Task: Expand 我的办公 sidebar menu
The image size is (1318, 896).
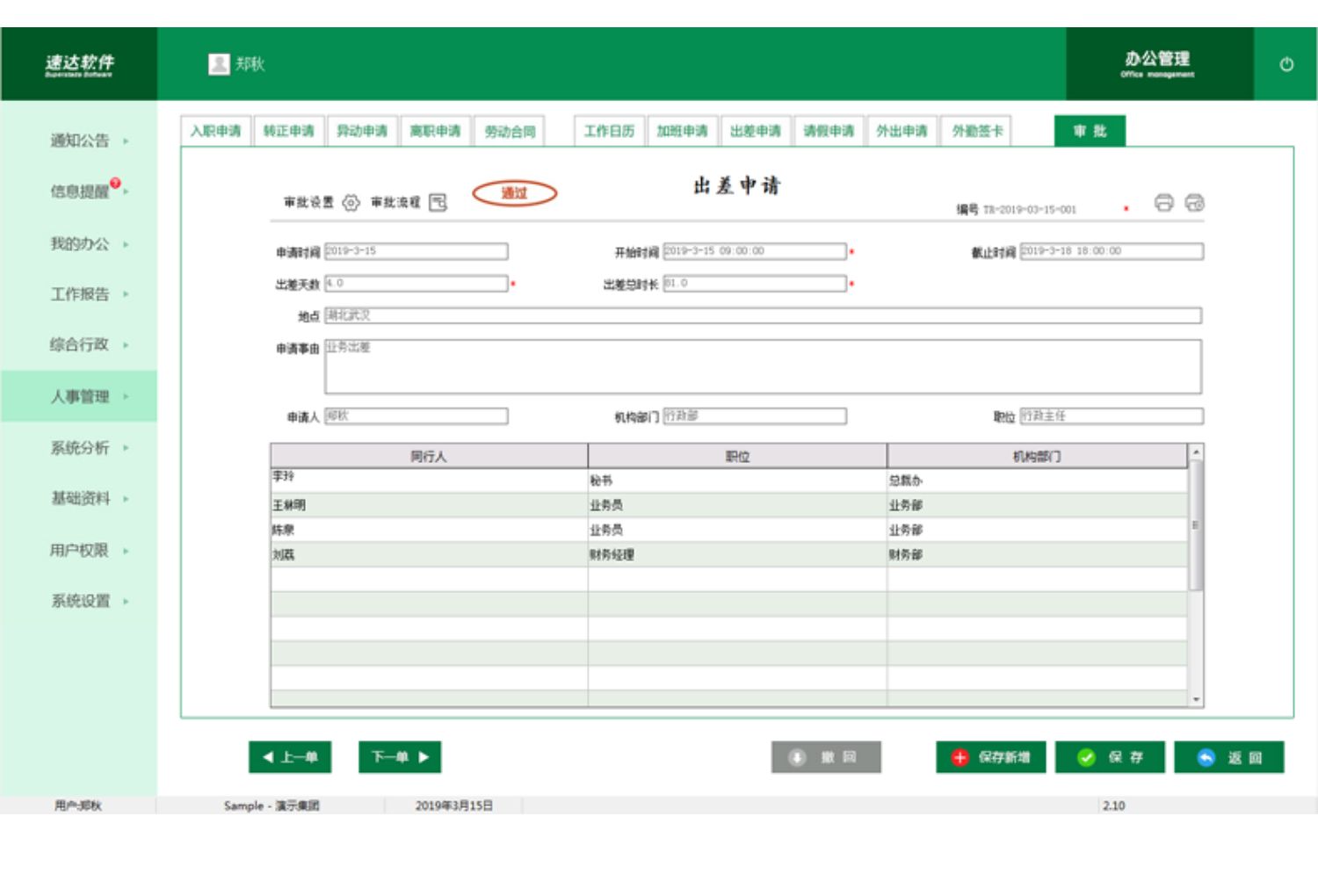Action: (x=79, y=243)
